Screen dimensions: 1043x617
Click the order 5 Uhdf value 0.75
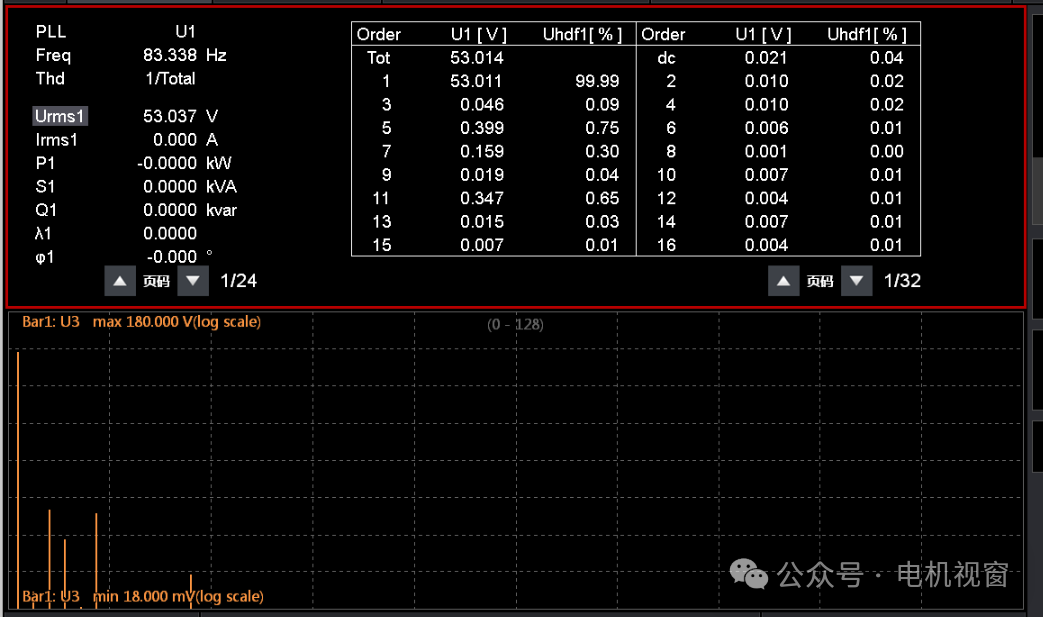coord(602,128)
